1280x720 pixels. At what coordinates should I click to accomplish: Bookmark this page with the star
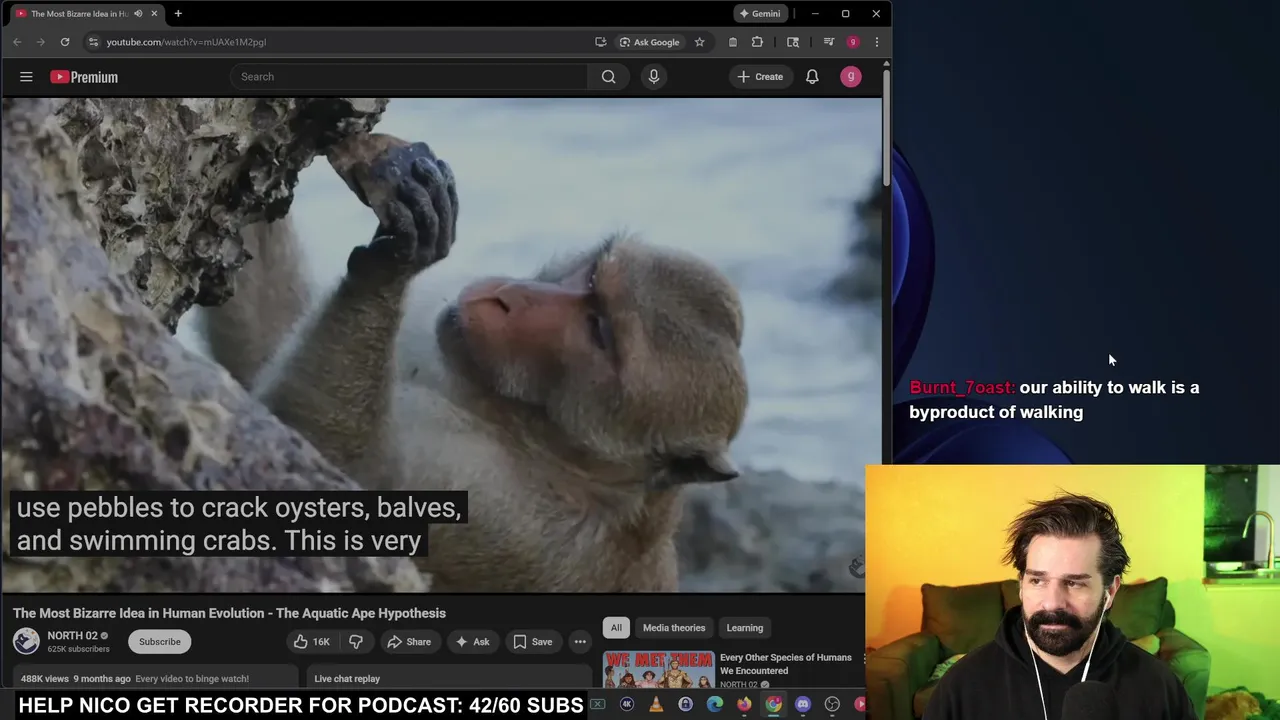click(x=699, y=42)
